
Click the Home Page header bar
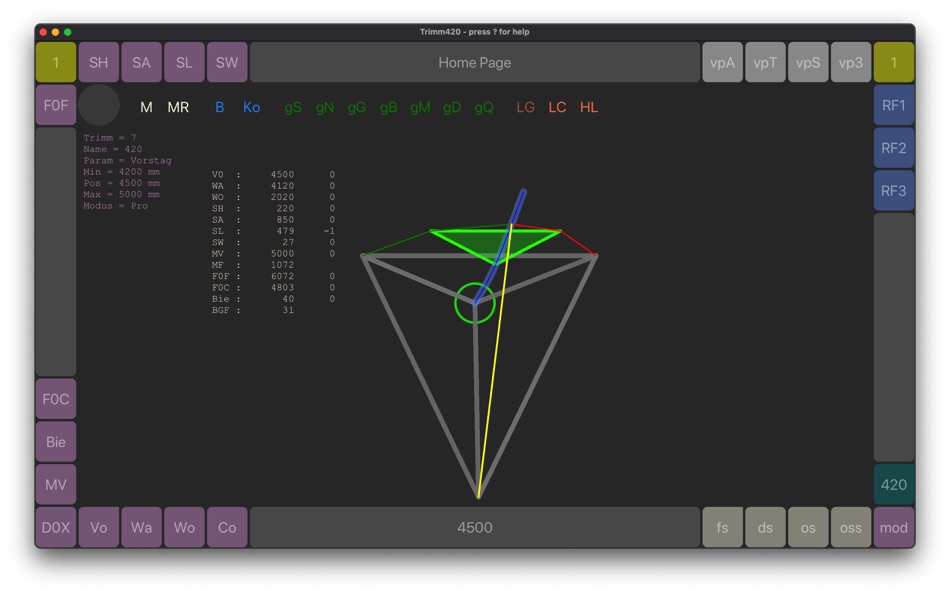tap(474, 62)
